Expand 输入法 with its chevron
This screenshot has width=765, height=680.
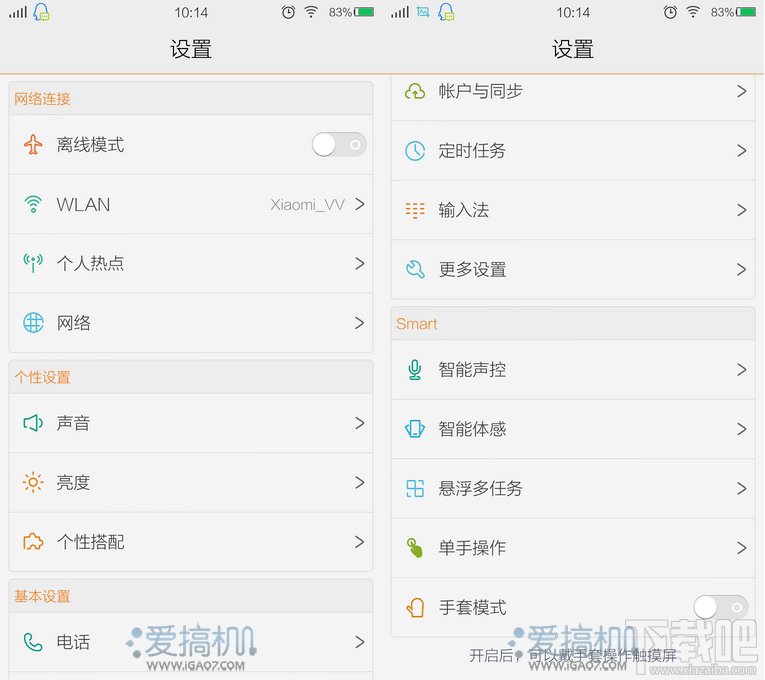coord(742,210)
